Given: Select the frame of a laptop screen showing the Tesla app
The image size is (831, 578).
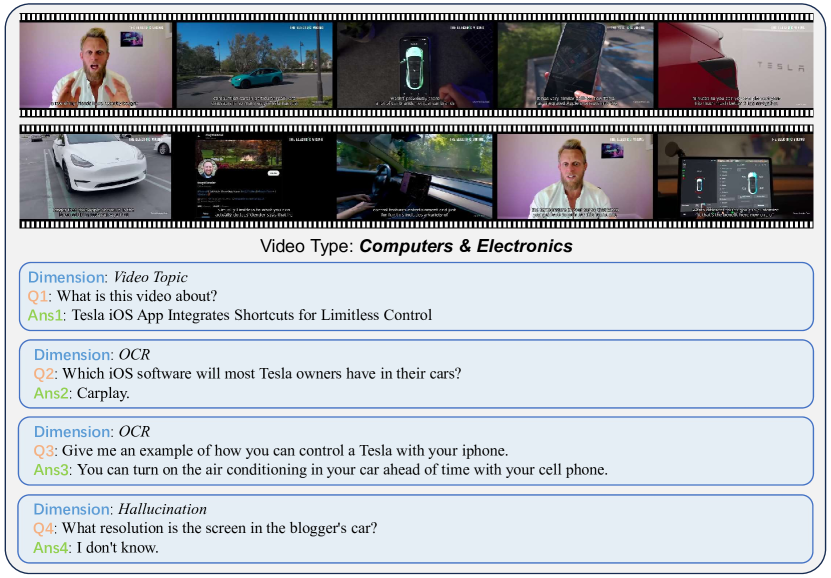Looking at the screenshot, I should (736, 176).
